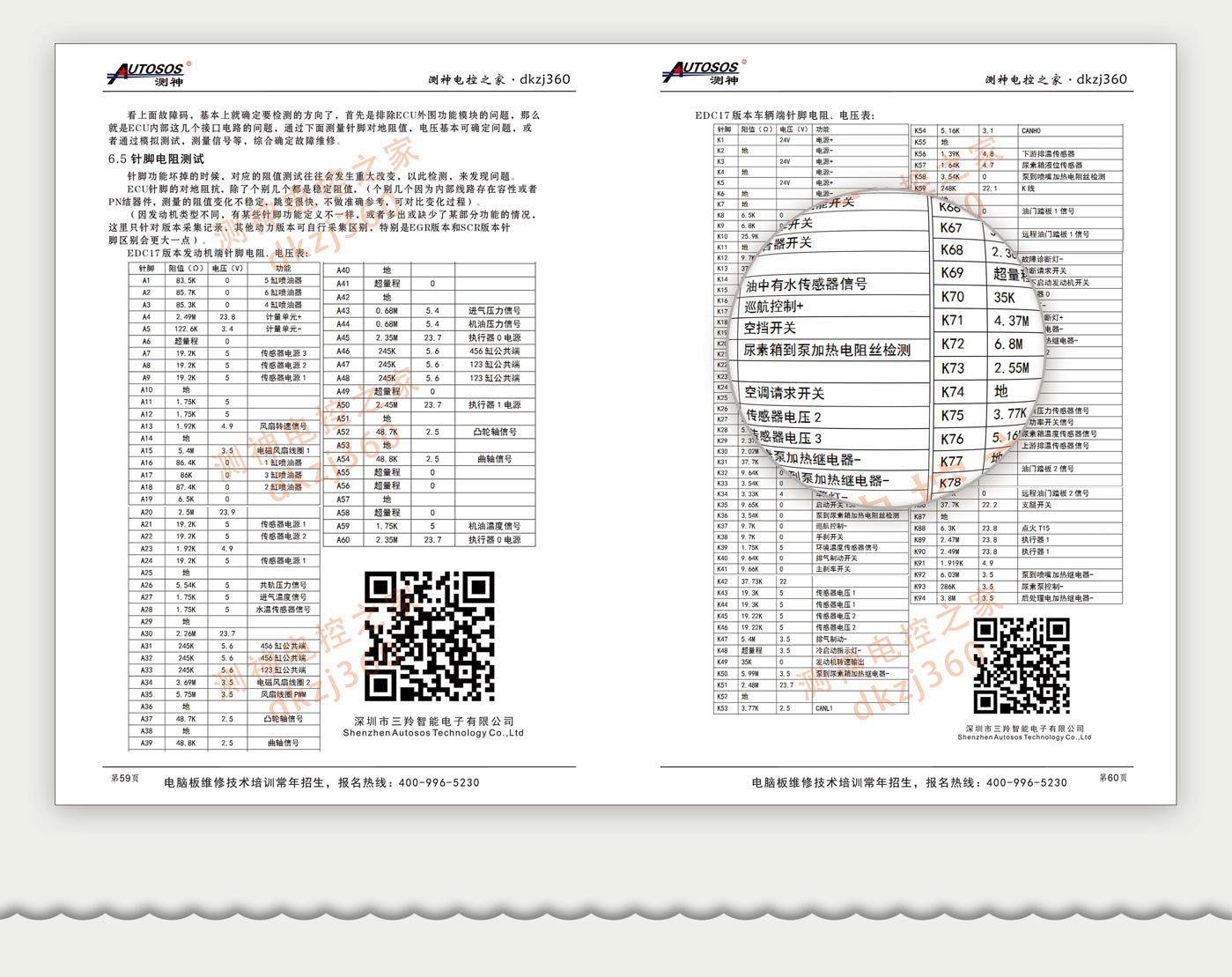Click the magnified K74 row label
The height and width of the screenshot is (977, 1232).
952,392
